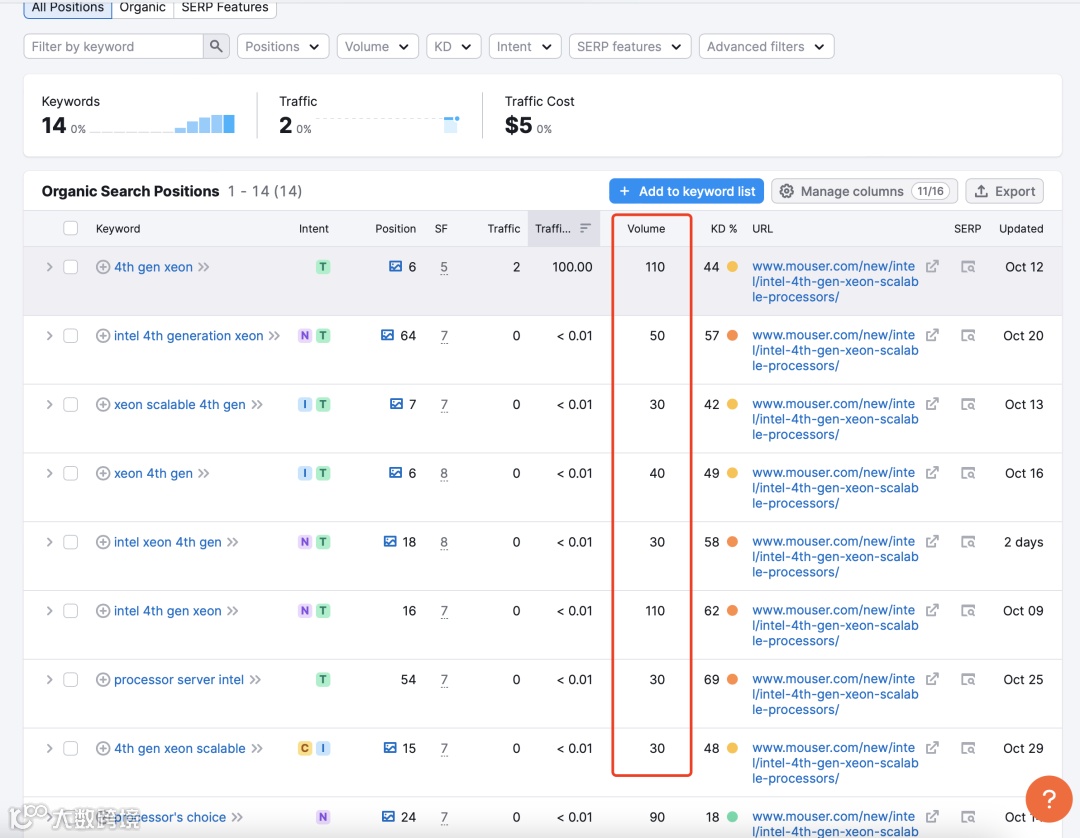Click the Export button
Screen dimensions: 1080x838
tap(1004, 191)
